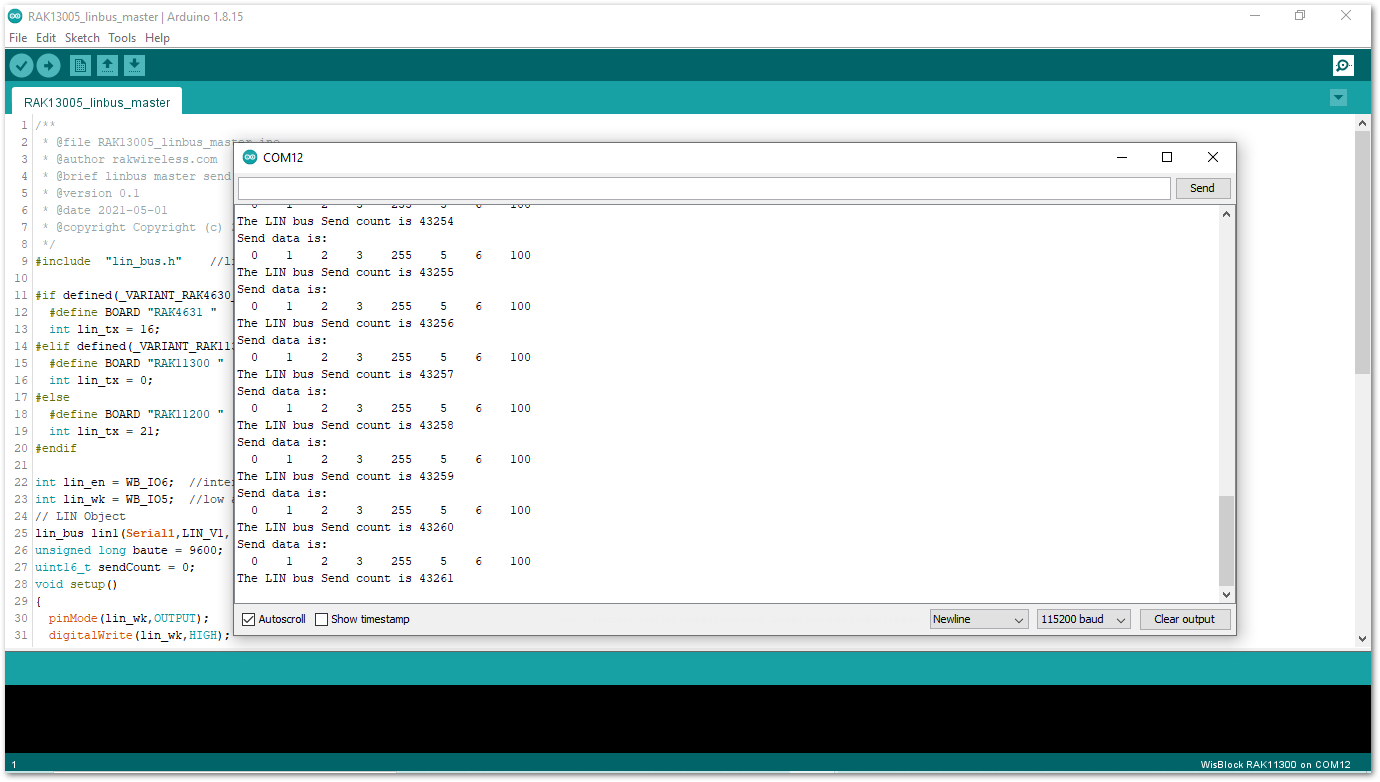Click '// LIN Object' comment line

81,516
